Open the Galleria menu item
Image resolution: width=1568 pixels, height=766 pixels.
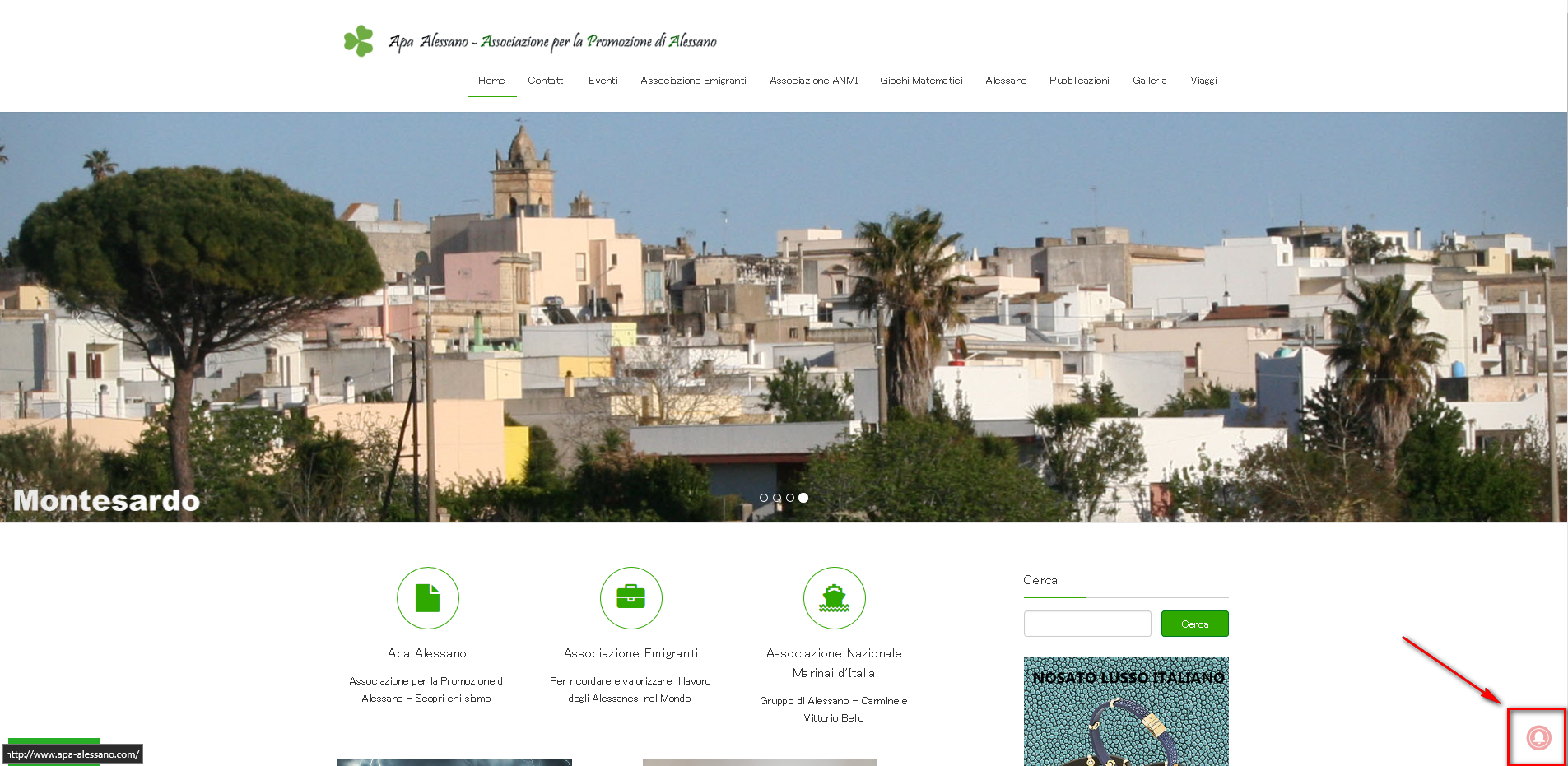(x=1150, y=81)
